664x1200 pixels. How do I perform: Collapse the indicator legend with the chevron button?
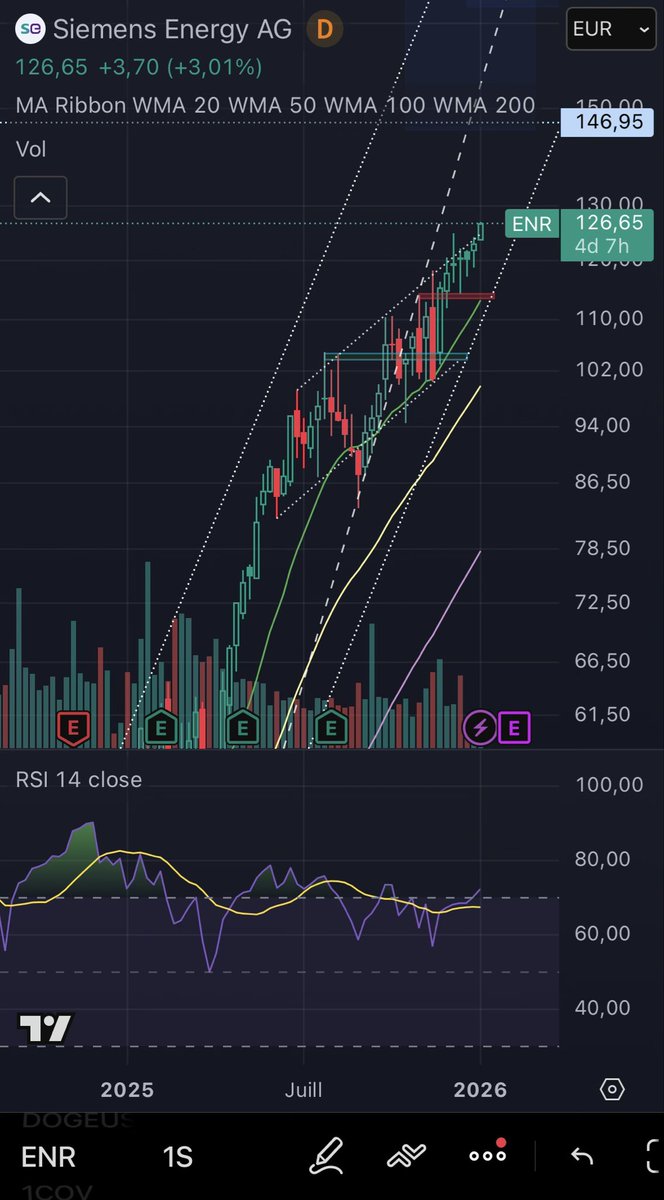pyautogui.click(x=41, y=198)
